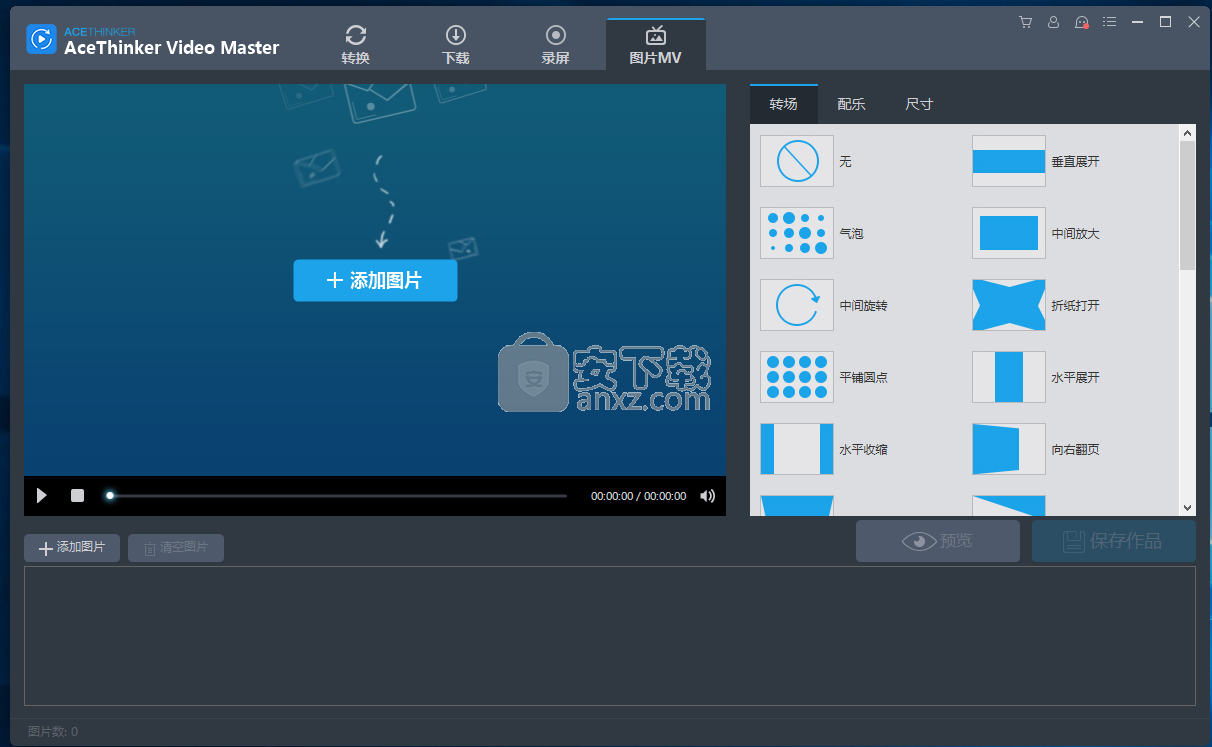Viewport: 1212px width, 747px height.
Task: Click the 预览 preview button
Action: [x=938, y=541]
